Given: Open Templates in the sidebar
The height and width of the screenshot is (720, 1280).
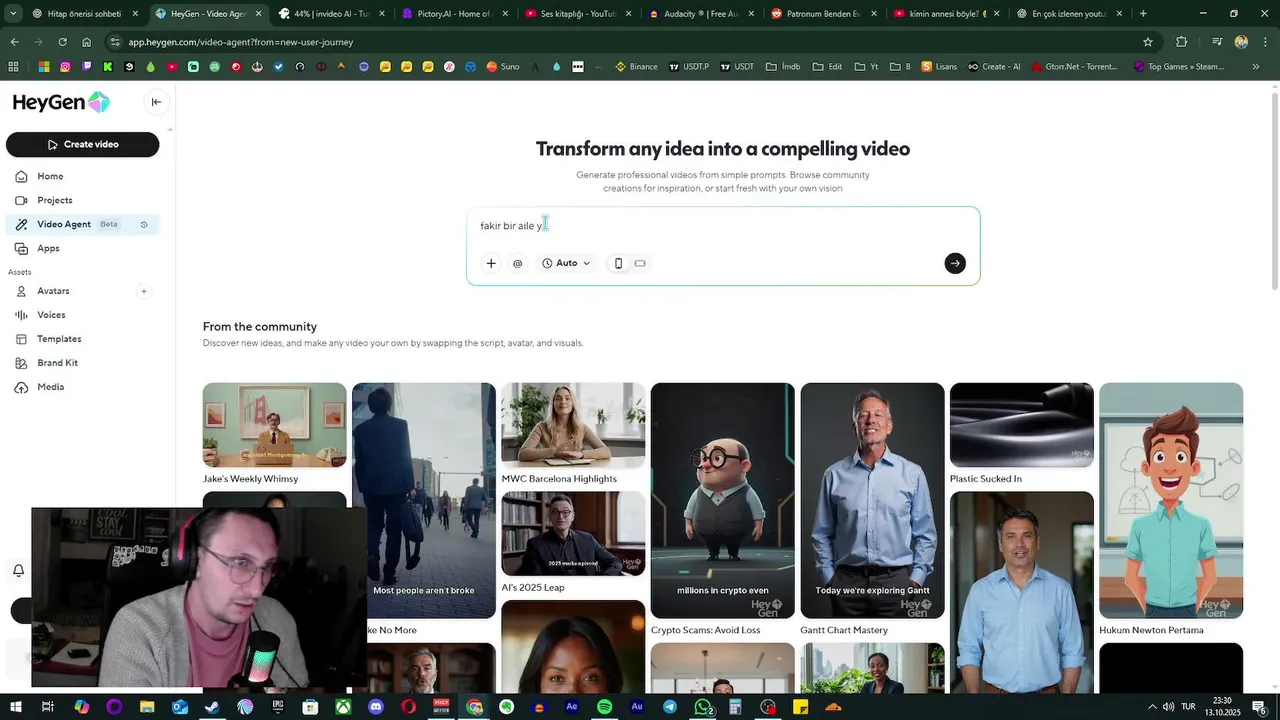Looking at the screenshot, I should (59, 339).
